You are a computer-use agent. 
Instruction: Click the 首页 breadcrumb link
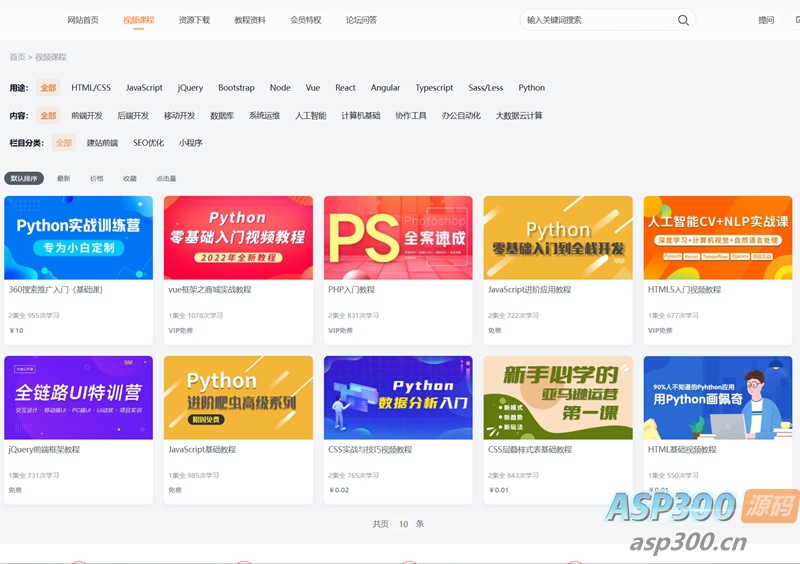coord(17,57)
